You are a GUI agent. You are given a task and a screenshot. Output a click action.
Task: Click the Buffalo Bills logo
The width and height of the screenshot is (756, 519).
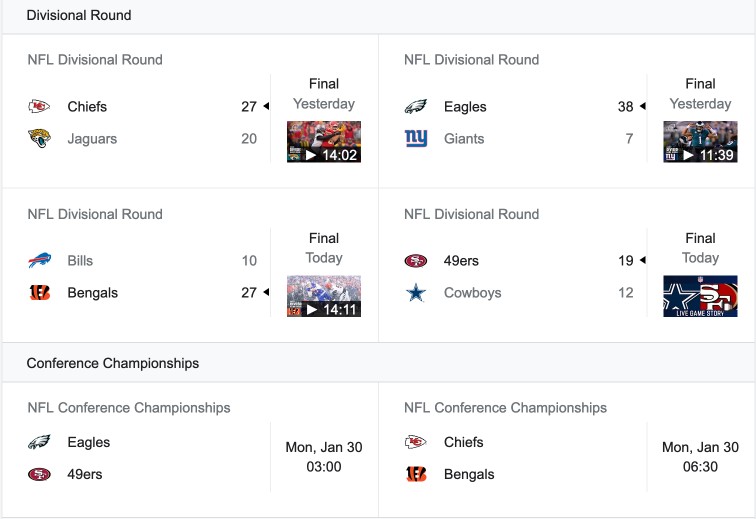click(x=39, y=260)
